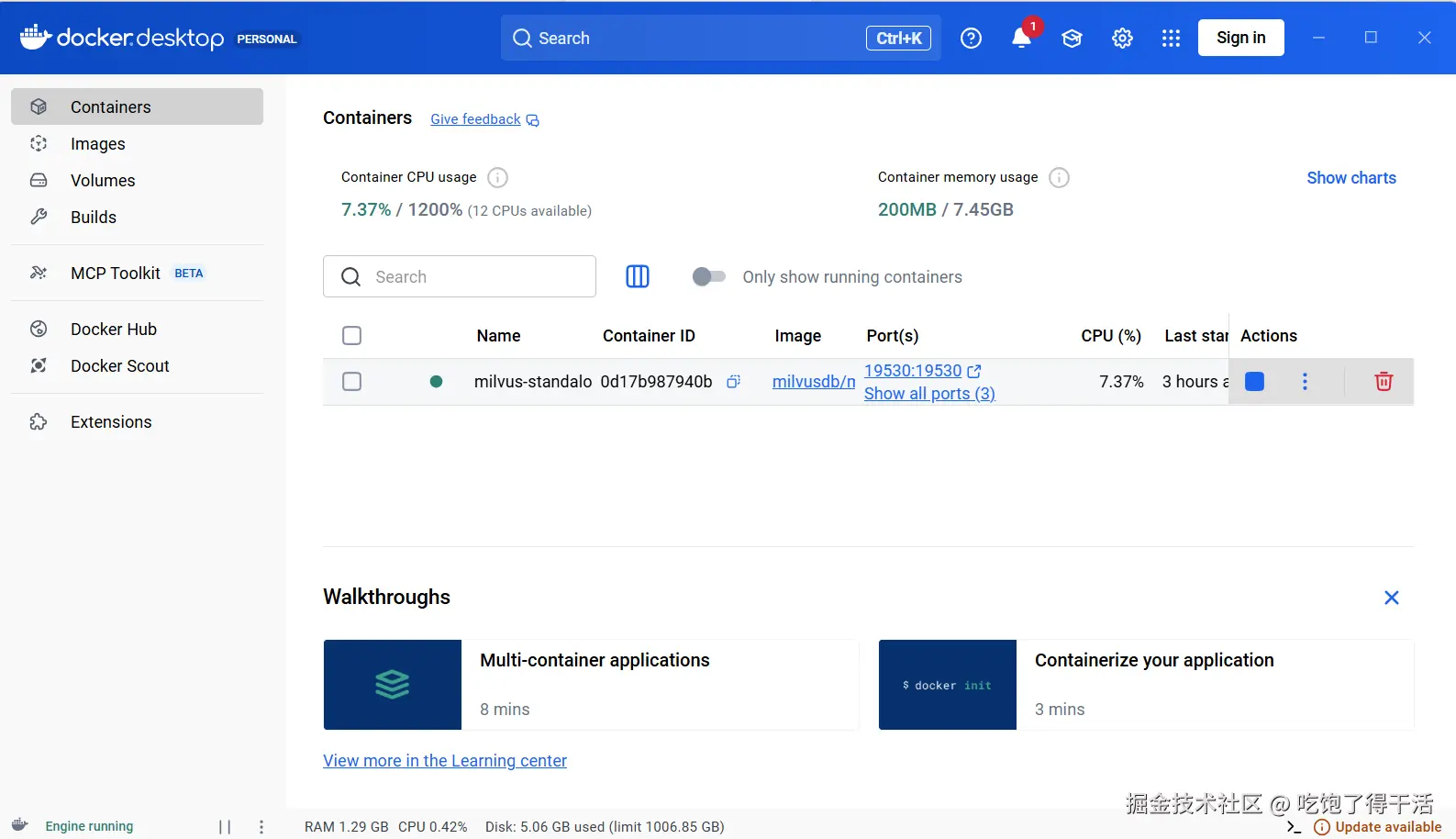The height and width of the screenshot is (839, 1456).
Task: Open the milvusdb image link
Action: (x=814, y=381)
